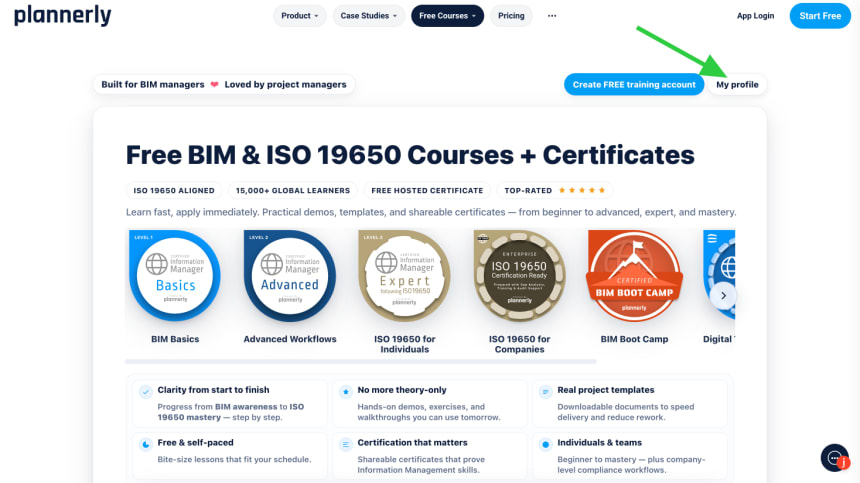Click the ISO 19650 Enterprise certification badge
This screenshot has width=860, height=483.
519,276
